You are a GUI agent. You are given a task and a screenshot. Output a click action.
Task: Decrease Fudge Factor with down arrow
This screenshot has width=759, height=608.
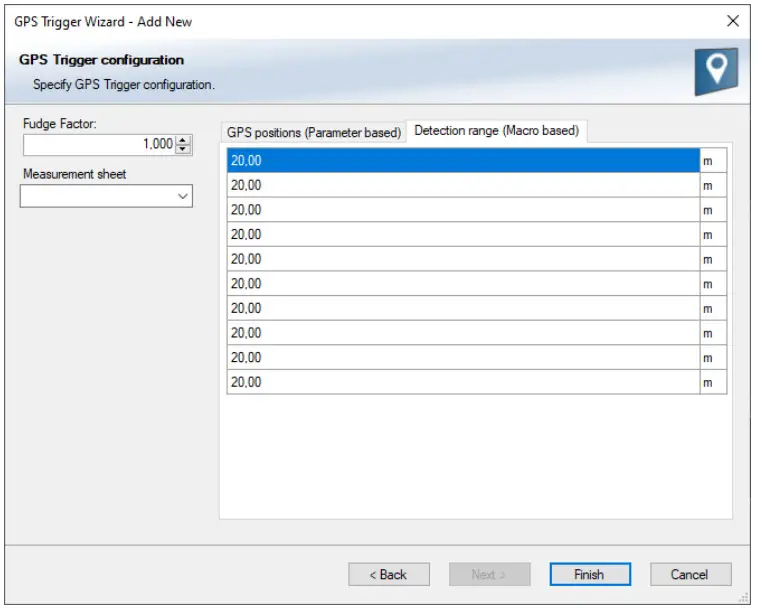[x=183, y=149]
